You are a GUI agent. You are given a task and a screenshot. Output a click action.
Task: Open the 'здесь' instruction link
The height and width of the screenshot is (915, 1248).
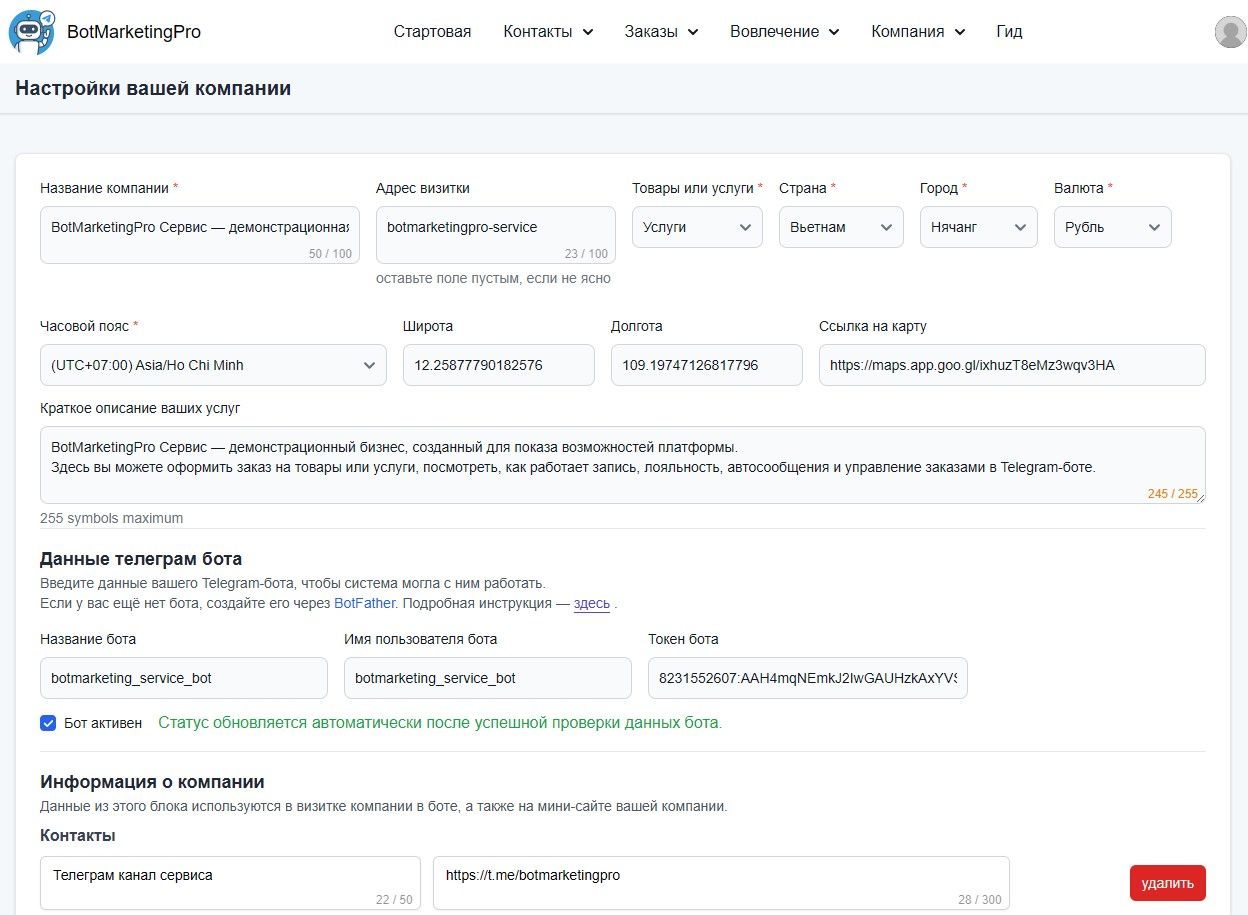coord(591,603)
